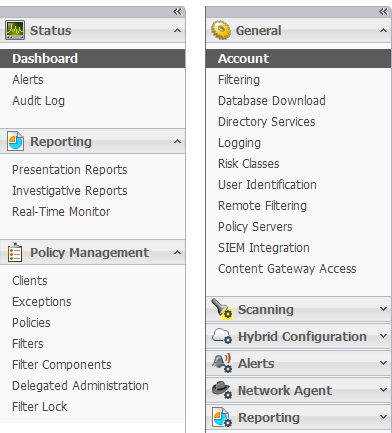392x433 pixels.
Task: Click the Network Agent hat icon
Action: coord(222,390)
